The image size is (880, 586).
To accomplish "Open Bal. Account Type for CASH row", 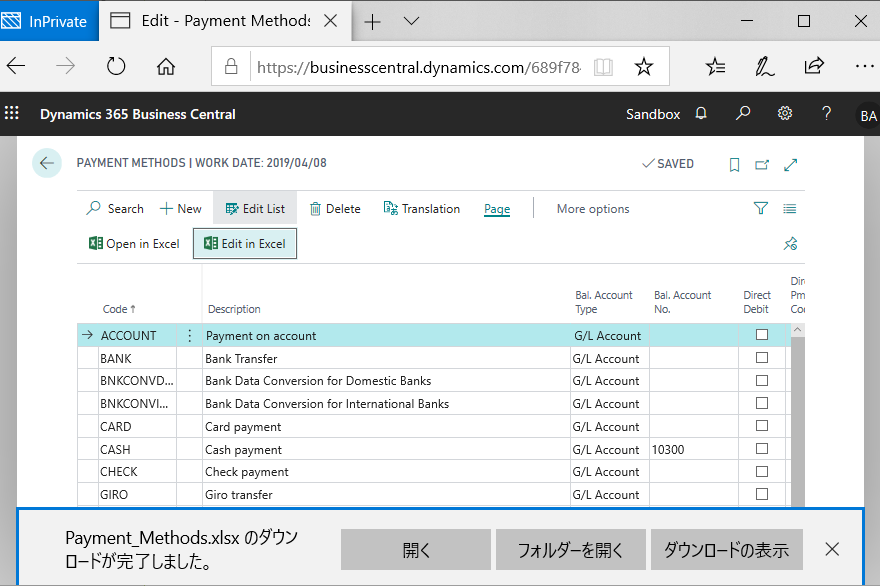I will 609,450.
